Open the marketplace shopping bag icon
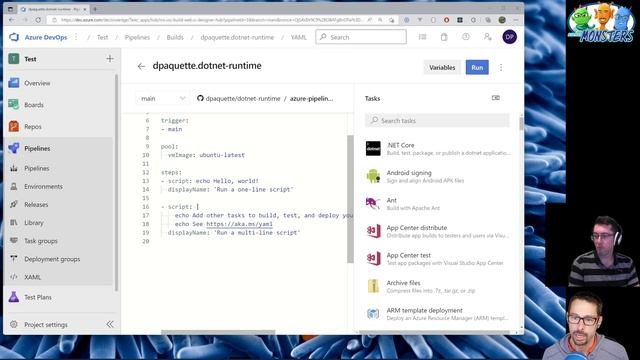Viewport: 640px width, 360px height. tap(444, 37)
